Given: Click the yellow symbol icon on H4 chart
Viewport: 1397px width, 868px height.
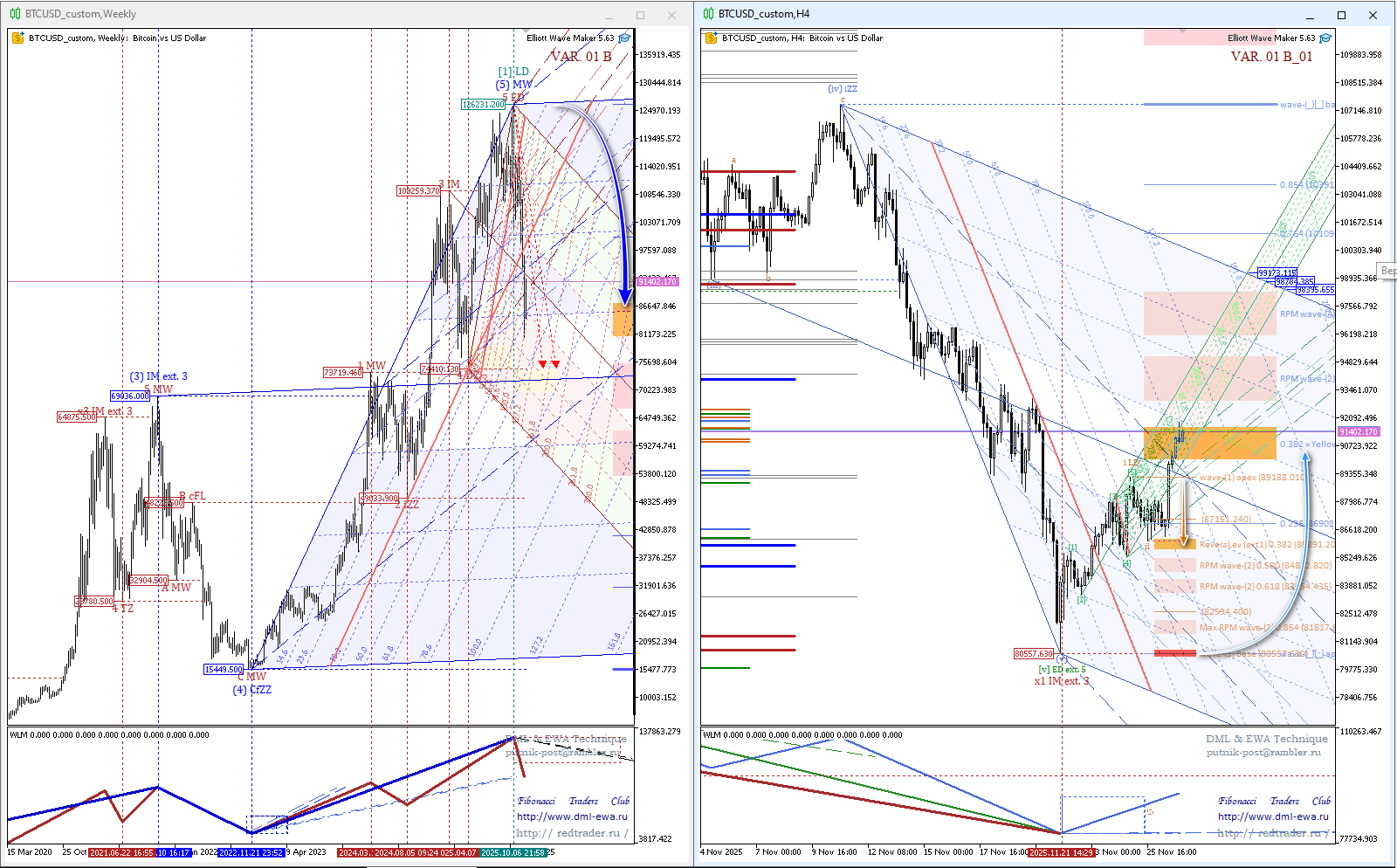Looking at the screenshot, I should coord(711,38).
